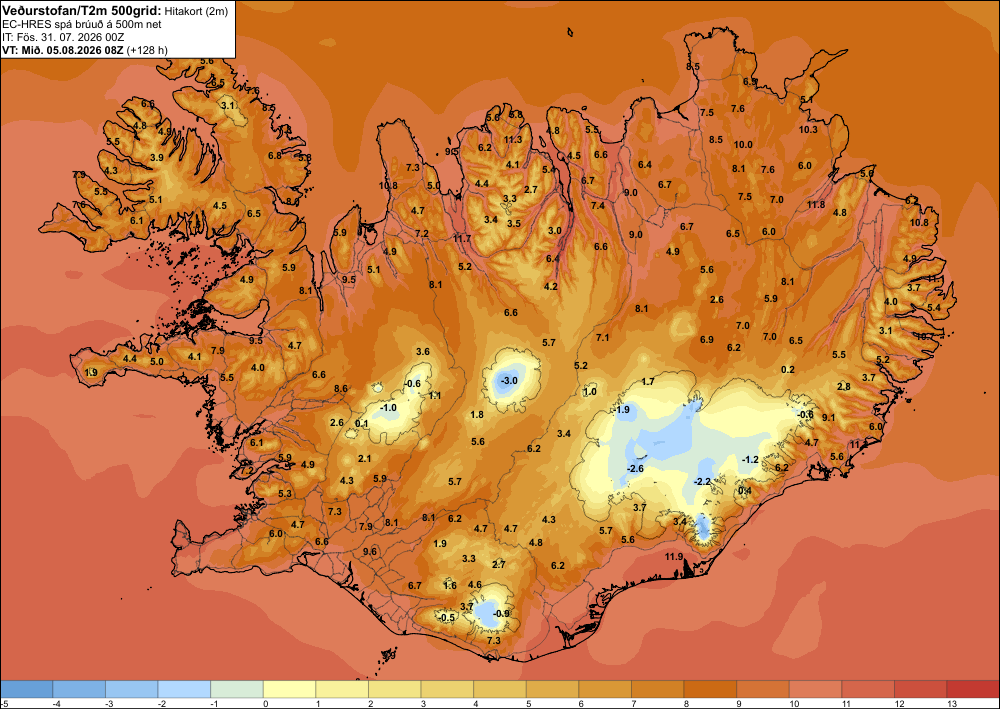The width and height of the screenshot is (1000, 709).
Task: Click the 3.5 temperature value
Action: click(514, 224)
